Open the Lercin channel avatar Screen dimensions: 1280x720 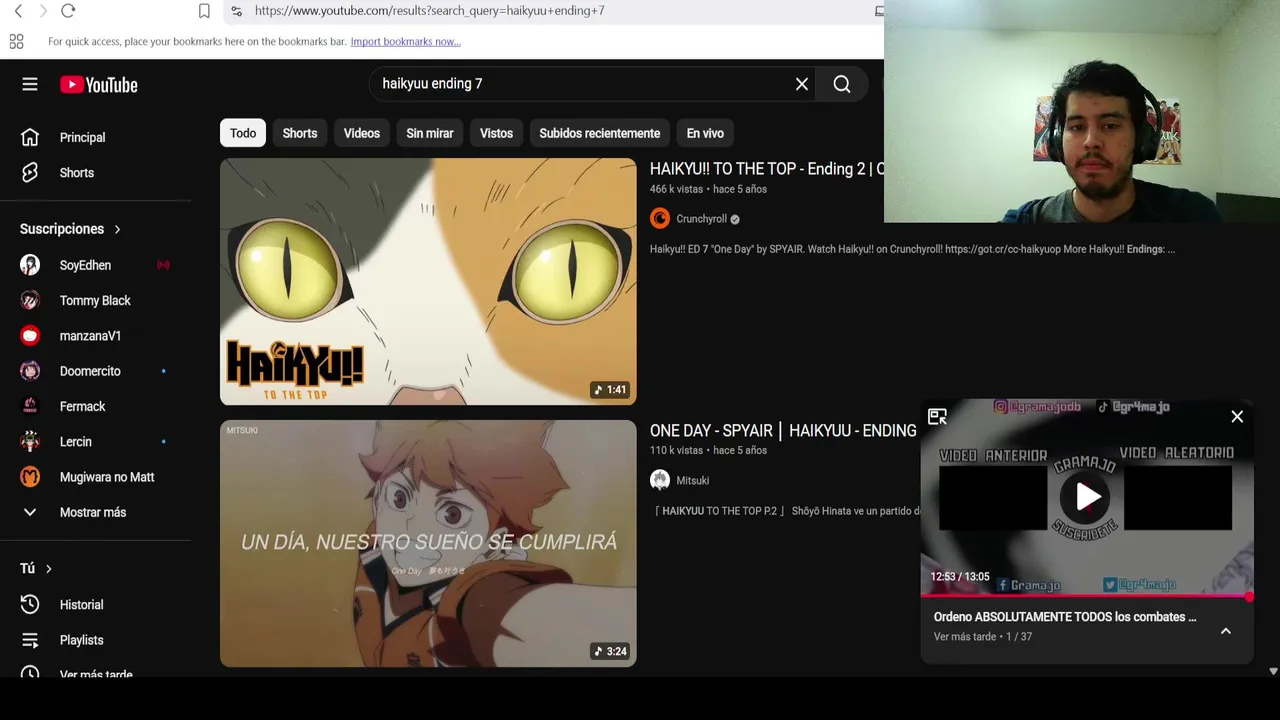tap(30, 442)
